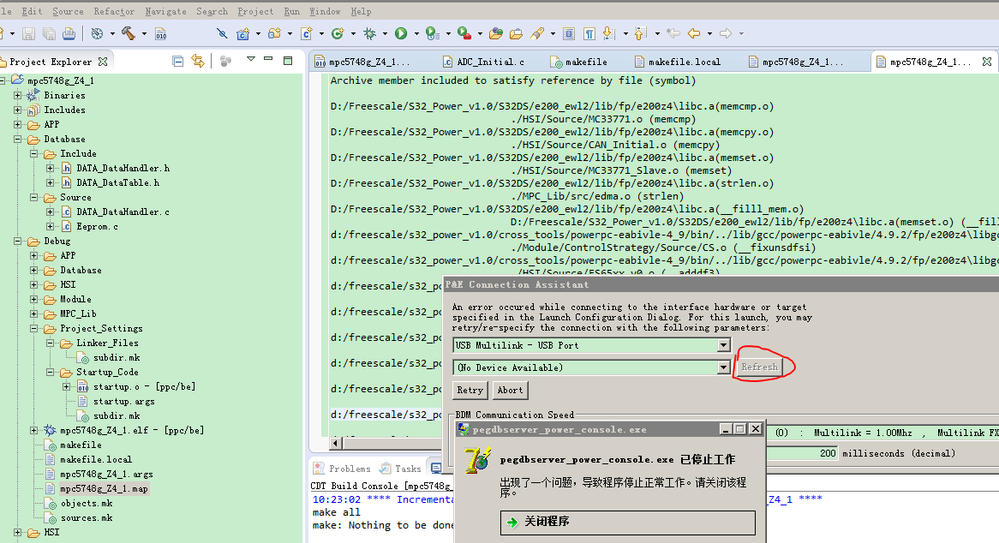
Task: Toggle Show Whitespace Characters pilcrow icon
Action: point(589,34)
